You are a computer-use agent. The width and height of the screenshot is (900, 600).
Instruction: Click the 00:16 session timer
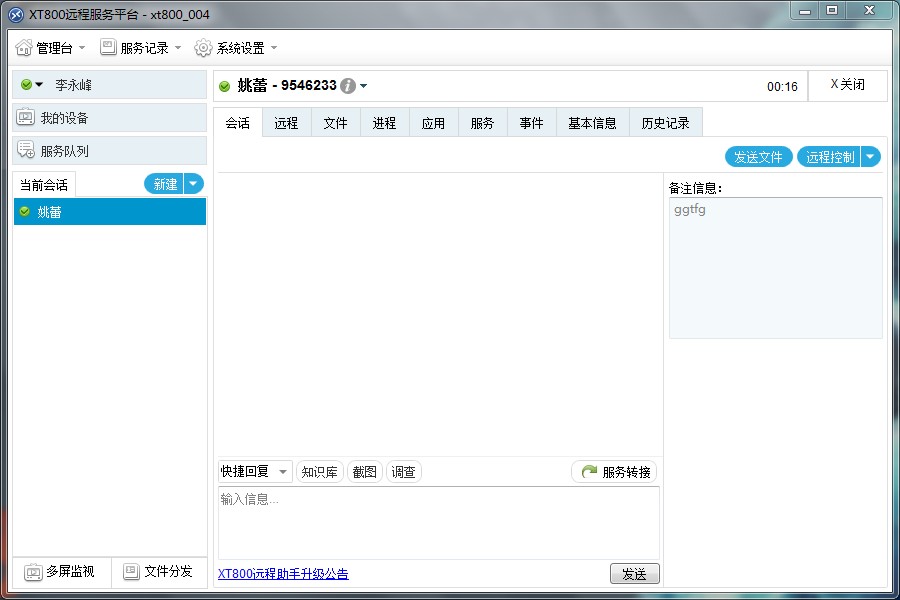(782, 87)
